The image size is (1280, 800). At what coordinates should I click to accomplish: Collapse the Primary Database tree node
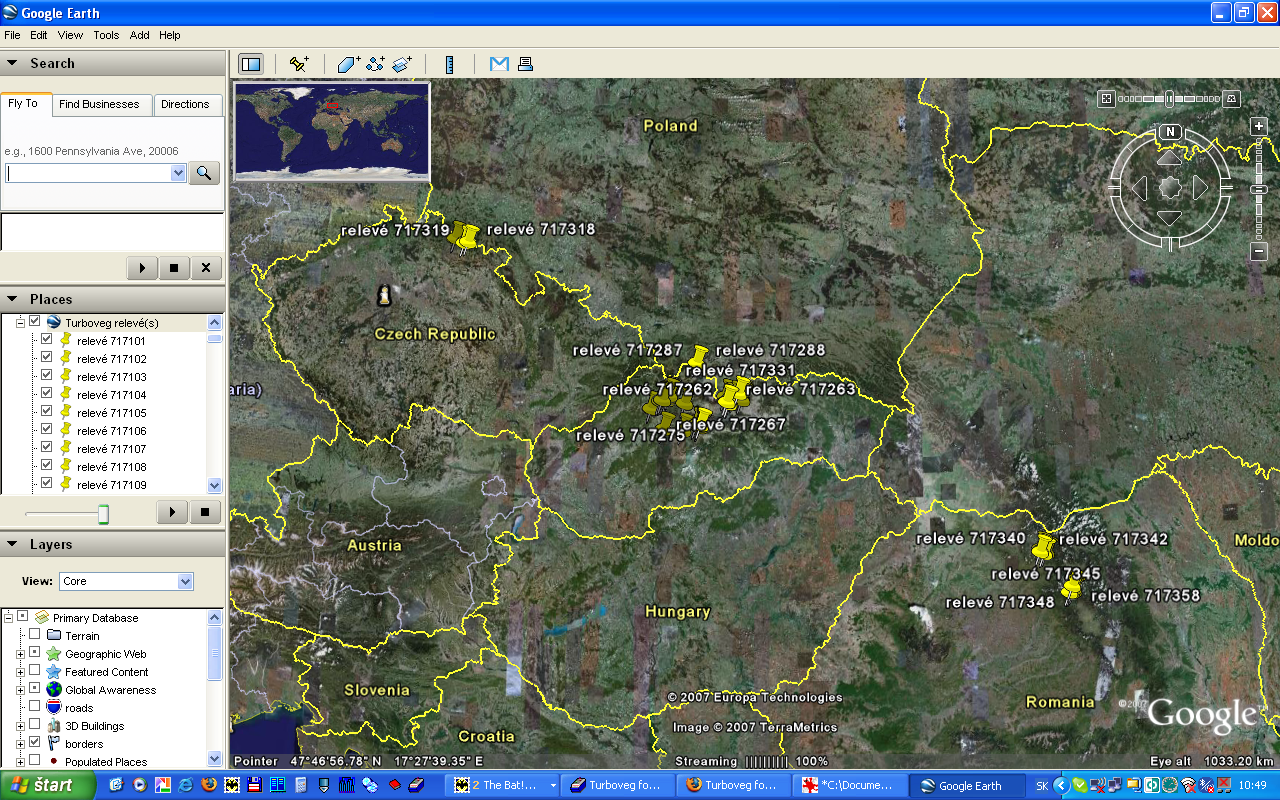9,617
